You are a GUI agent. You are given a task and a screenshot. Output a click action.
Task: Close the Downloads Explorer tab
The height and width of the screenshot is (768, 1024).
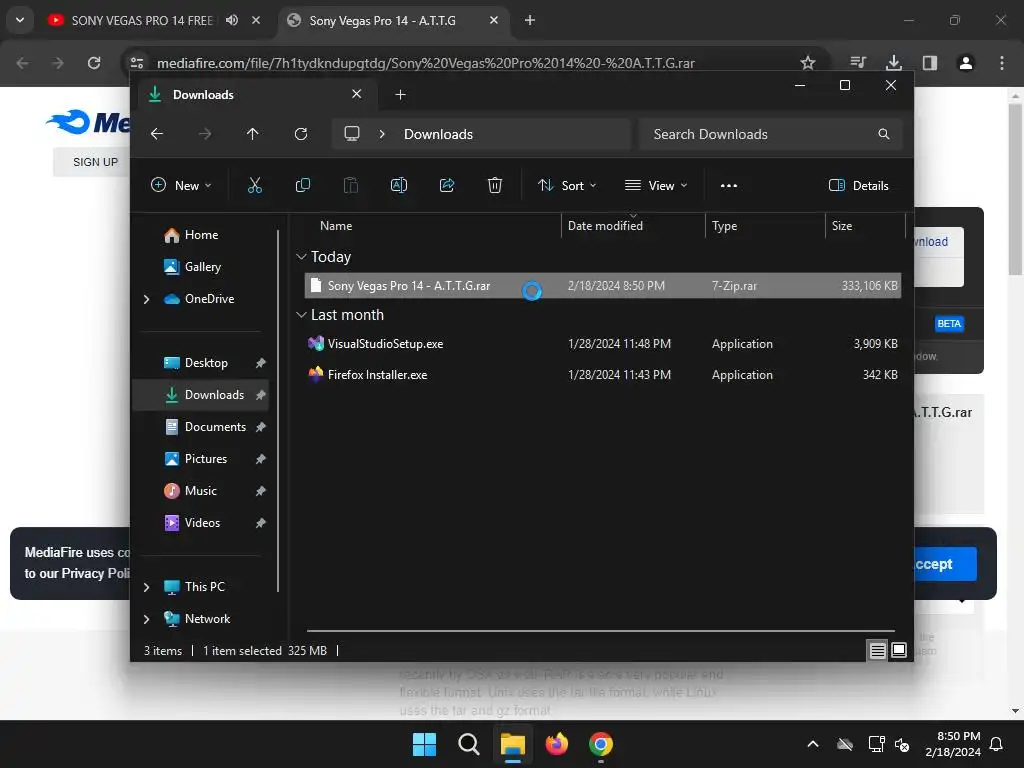point(357,94)
